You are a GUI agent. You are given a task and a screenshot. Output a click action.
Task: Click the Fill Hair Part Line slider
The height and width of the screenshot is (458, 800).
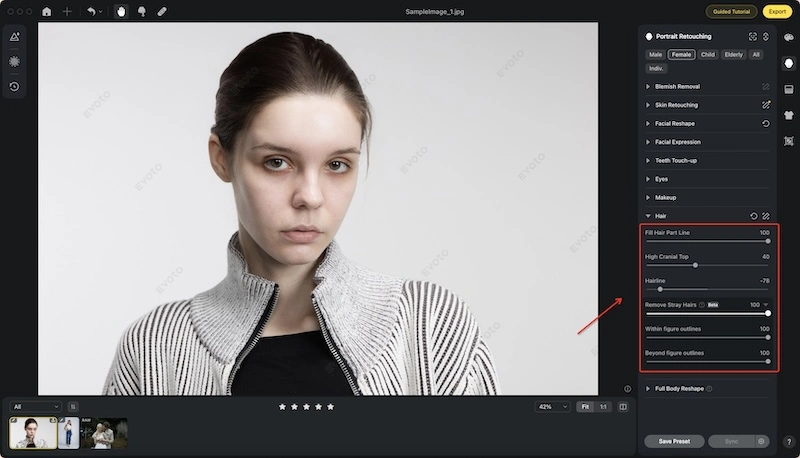[x=707, y=241]
